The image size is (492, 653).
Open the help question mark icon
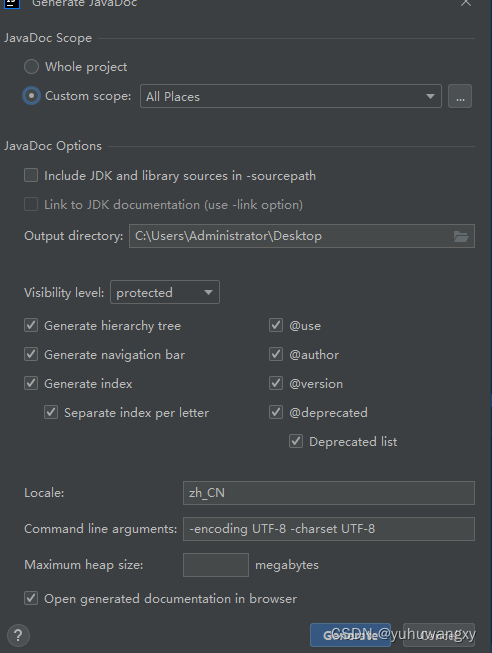click(17, 636)
